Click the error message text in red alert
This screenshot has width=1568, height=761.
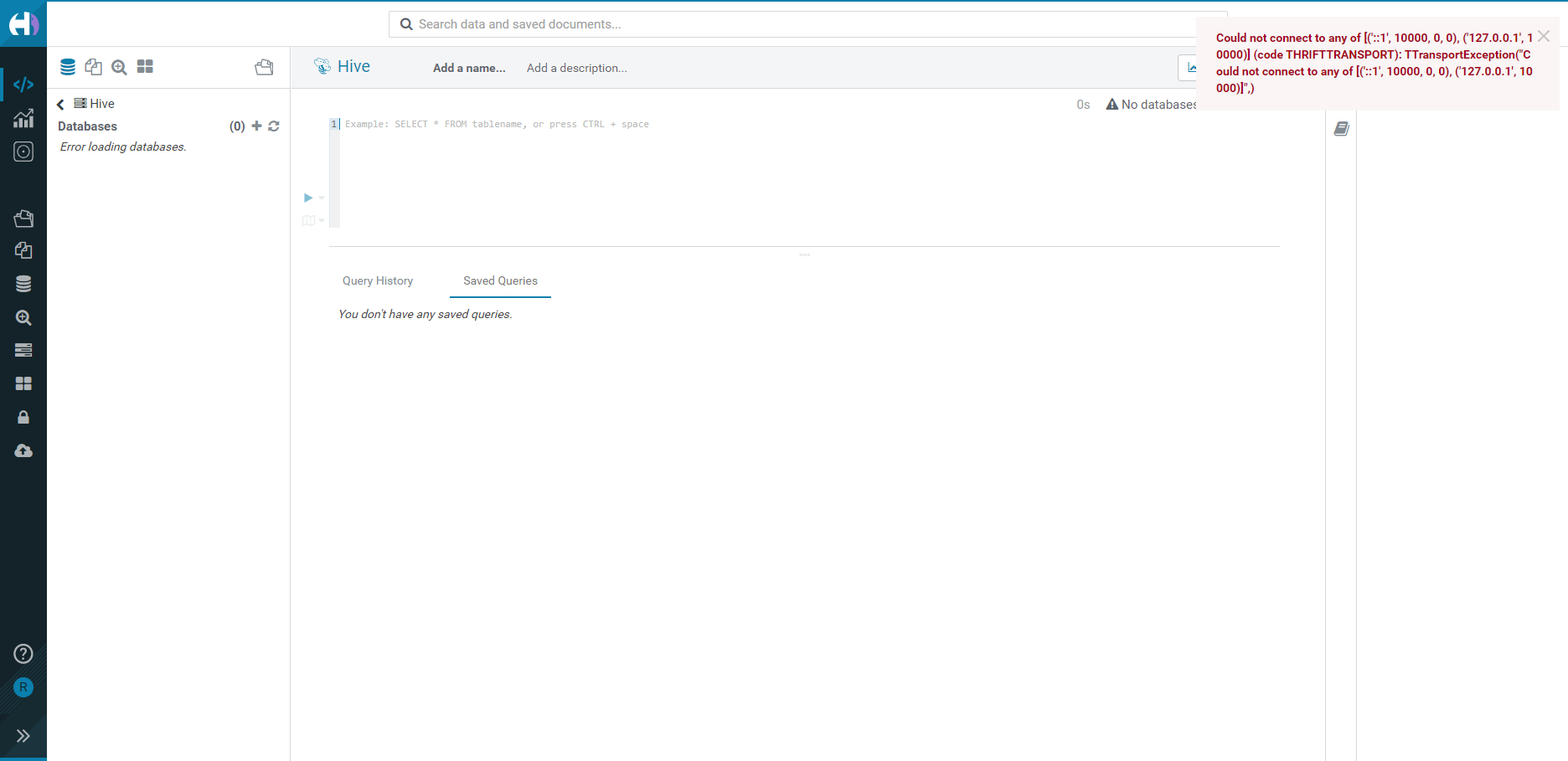[1375, 63]
